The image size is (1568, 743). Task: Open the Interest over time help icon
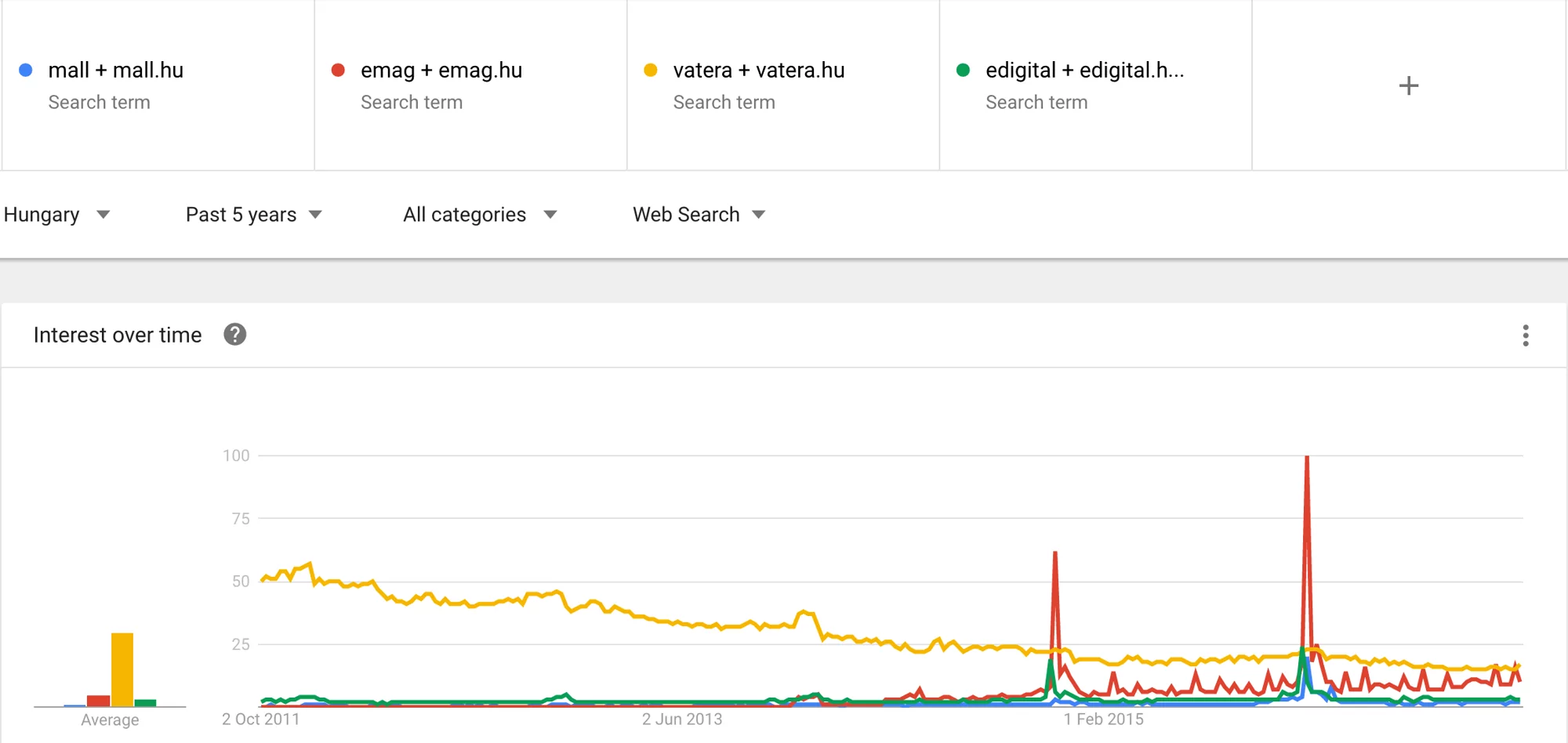pyautogui.click(x=234, y=335)
